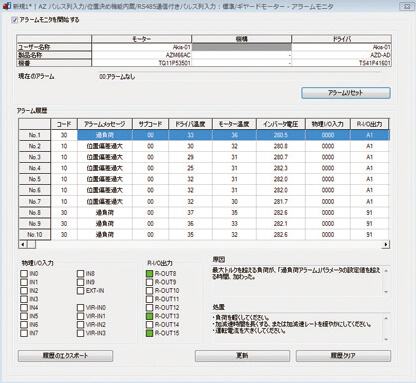Click the コード column header
The image size is (416, 383).
(x=64, y=124)
